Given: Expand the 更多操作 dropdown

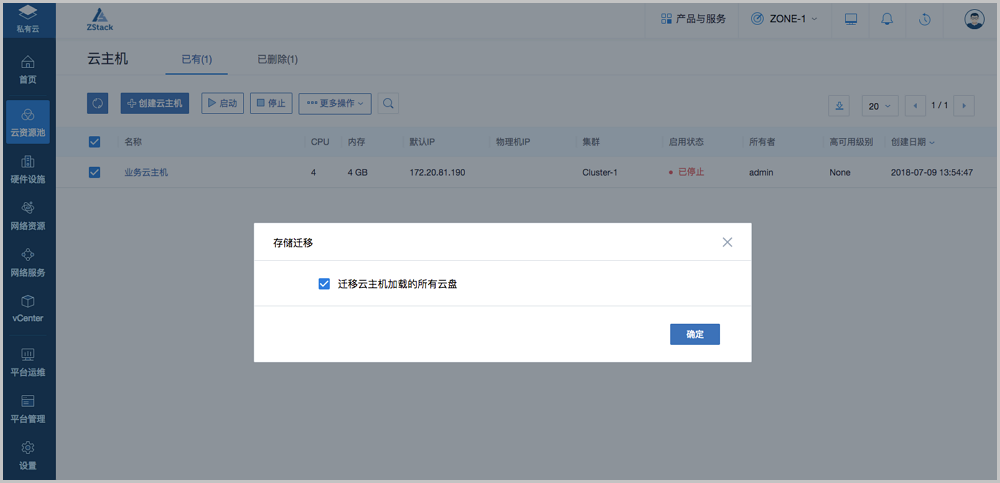Looking at the screenshot, I should 335,103.
